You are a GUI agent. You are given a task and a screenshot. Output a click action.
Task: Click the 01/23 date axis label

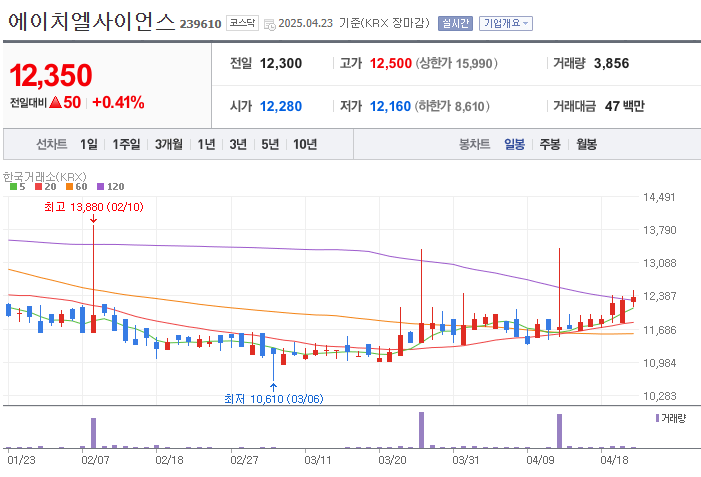click(x=21, y=460)
